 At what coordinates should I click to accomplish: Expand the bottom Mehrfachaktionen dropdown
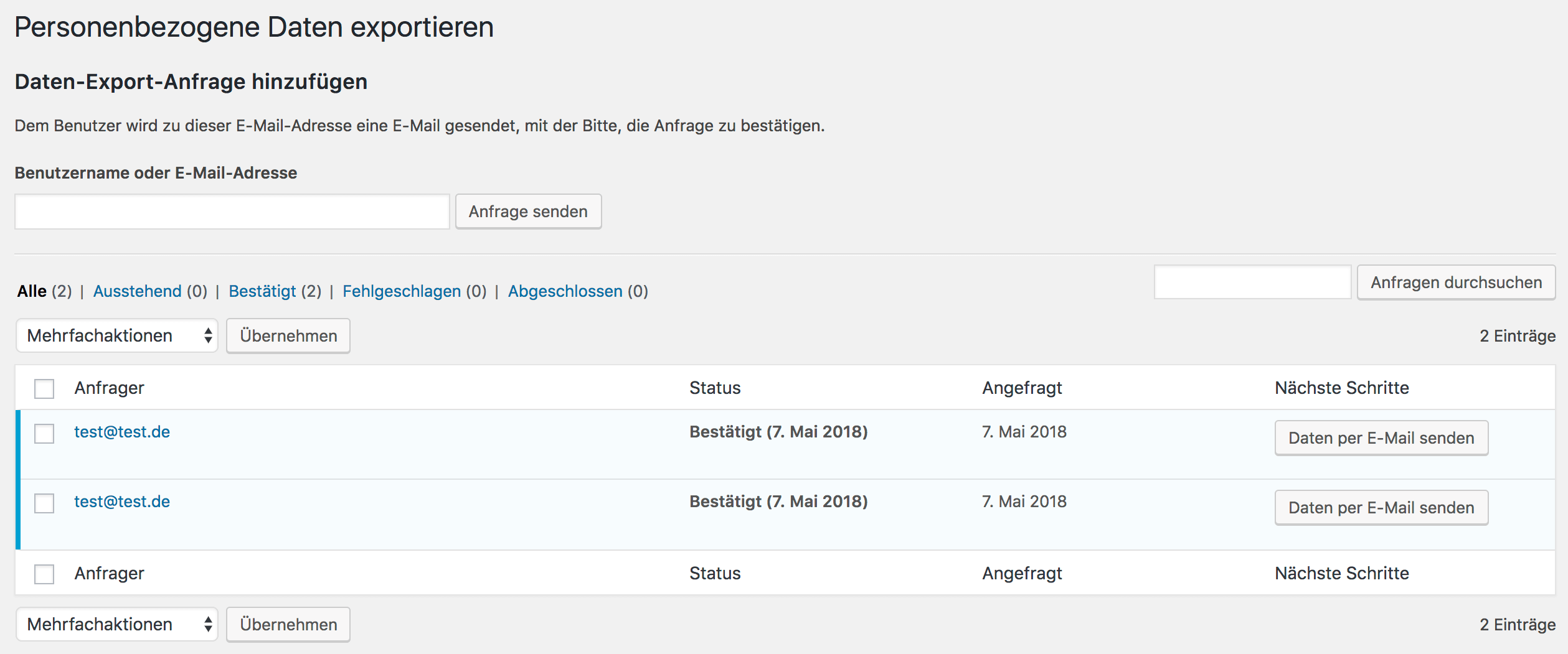coord(117,625)
